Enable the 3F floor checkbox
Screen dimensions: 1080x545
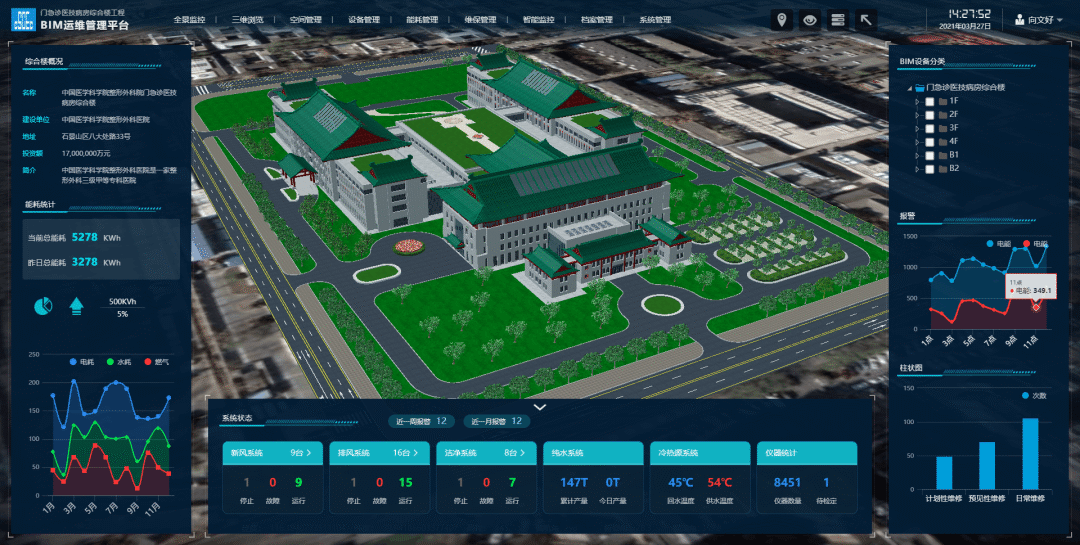[x=930, y=128]
